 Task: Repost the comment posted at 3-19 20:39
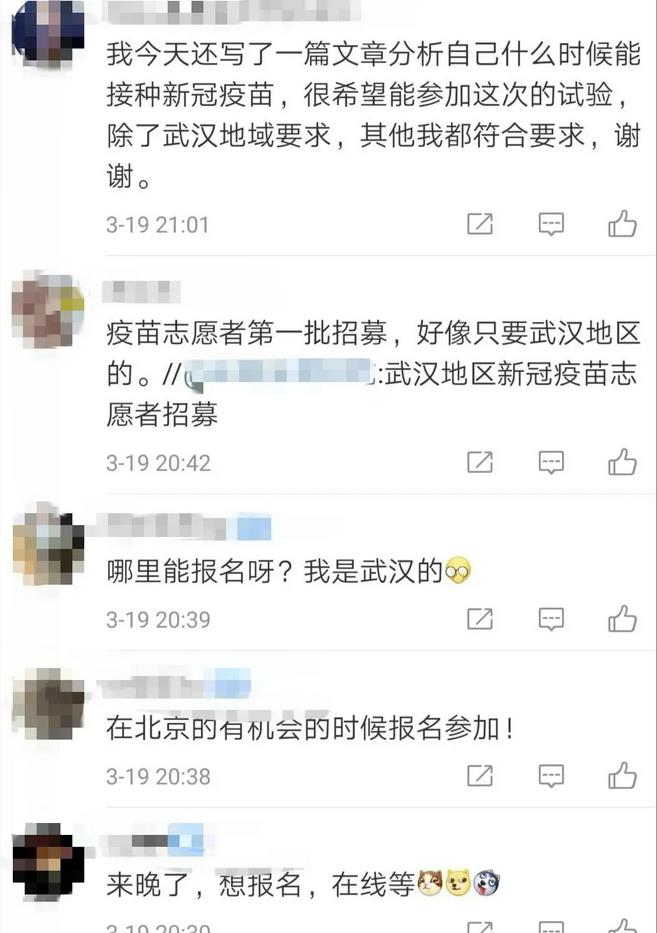tap(480, 619)
